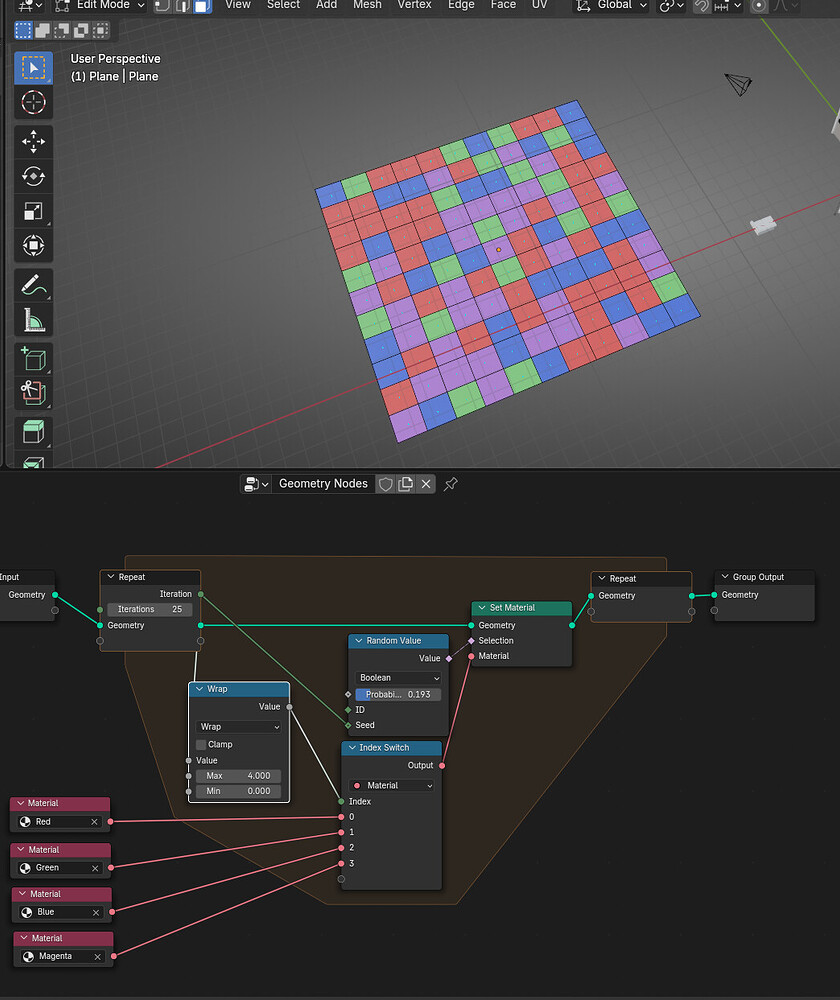
Task: Select the Scale tool
Action: pyautogui.click(x=33, y=211)
